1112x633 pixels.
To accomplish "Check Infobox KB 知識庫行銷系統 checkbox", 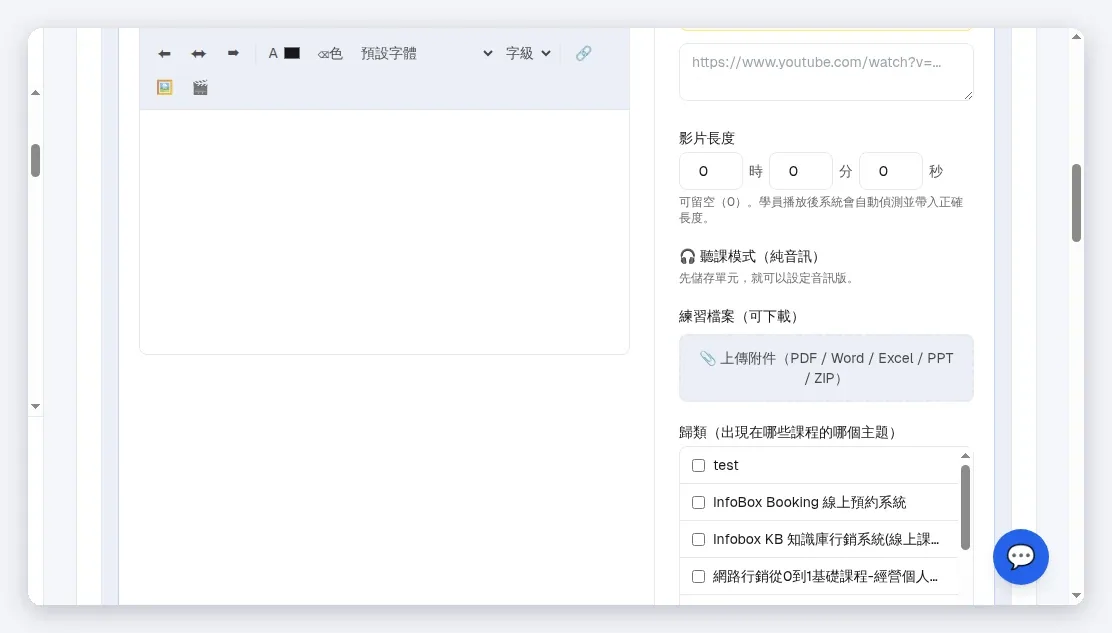I will coord(699,539).
